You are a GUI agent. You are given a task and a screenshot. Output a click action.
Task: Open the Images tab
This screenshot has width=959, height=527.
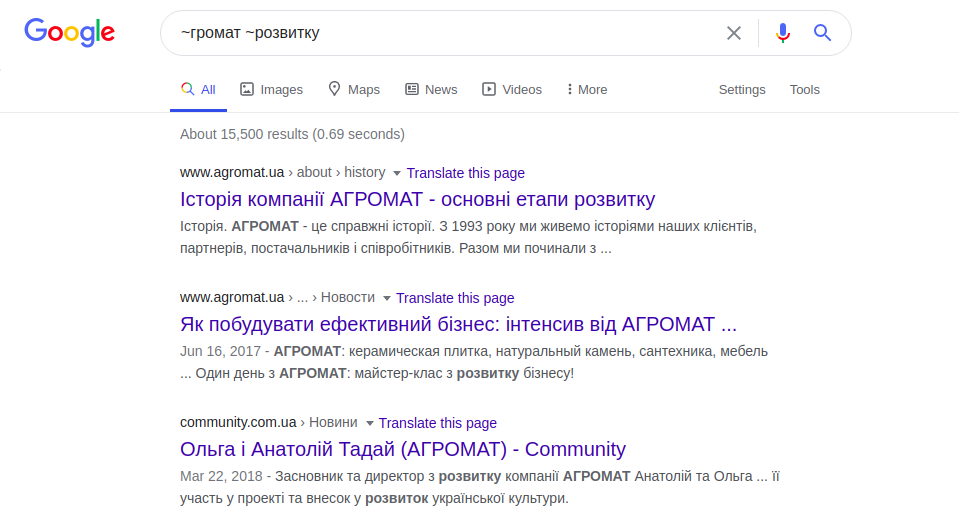tap(271, 89)
